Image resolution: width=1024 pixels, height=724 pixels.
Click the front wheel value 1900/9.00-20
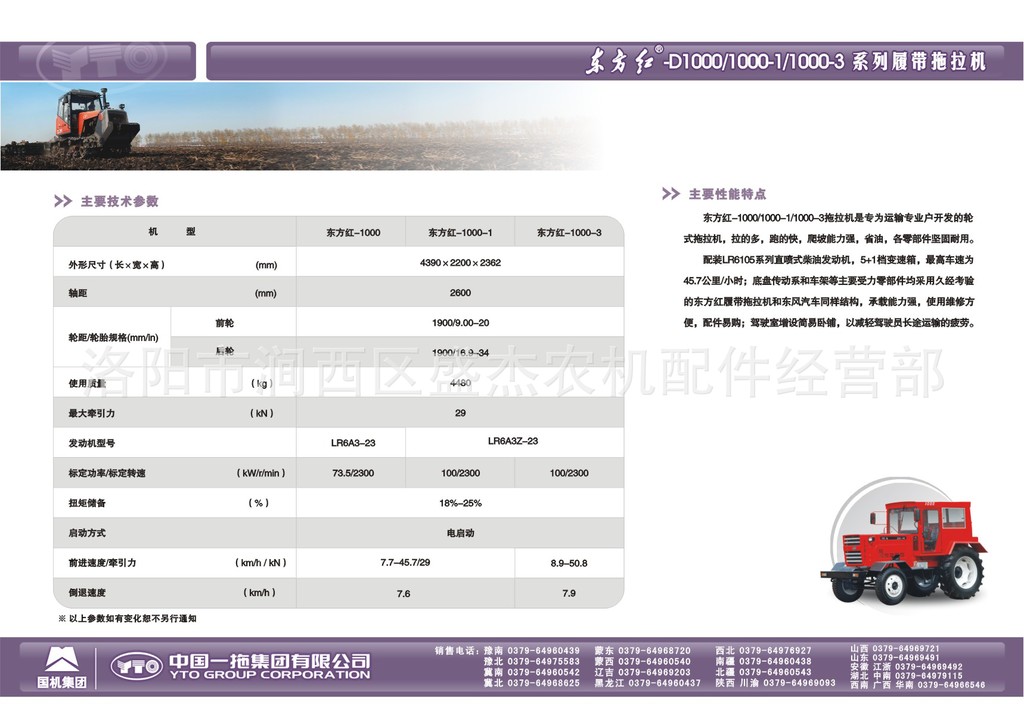pyautogui.click(x=460, y=323)
